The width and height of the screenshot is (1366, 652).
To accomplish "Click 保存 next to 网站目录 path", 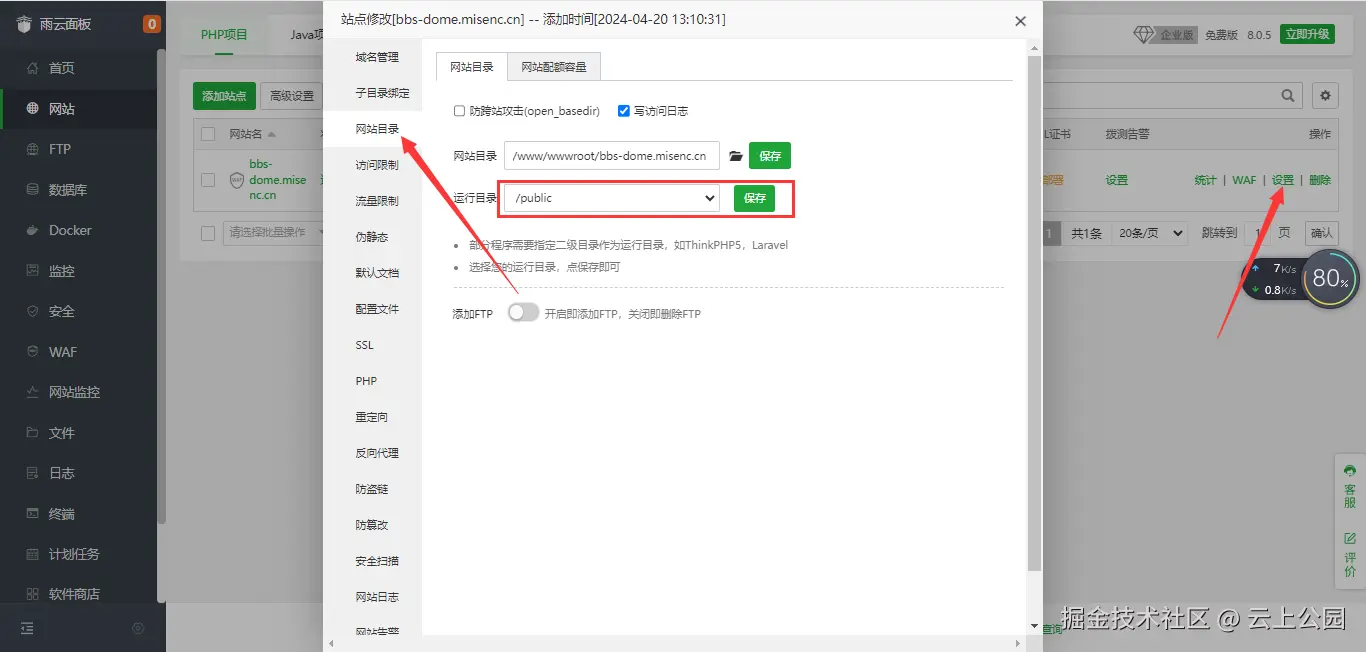I will pos(770,156).
